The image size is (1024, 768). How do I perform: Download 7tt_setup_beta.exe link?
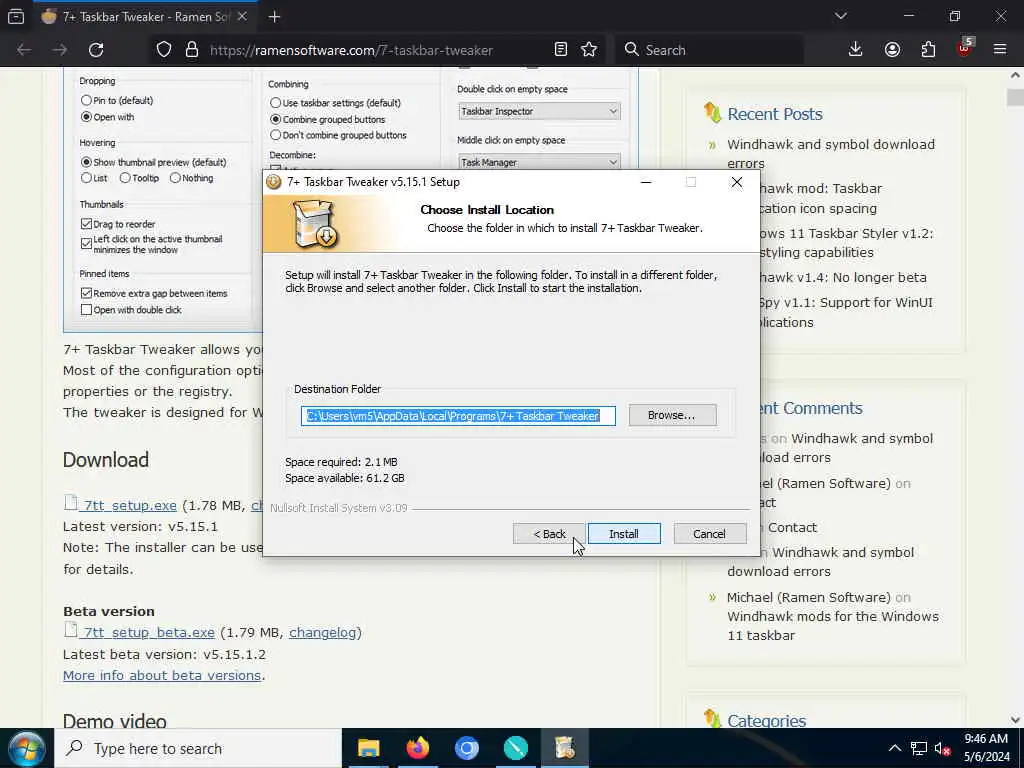(x=149, y=632)
